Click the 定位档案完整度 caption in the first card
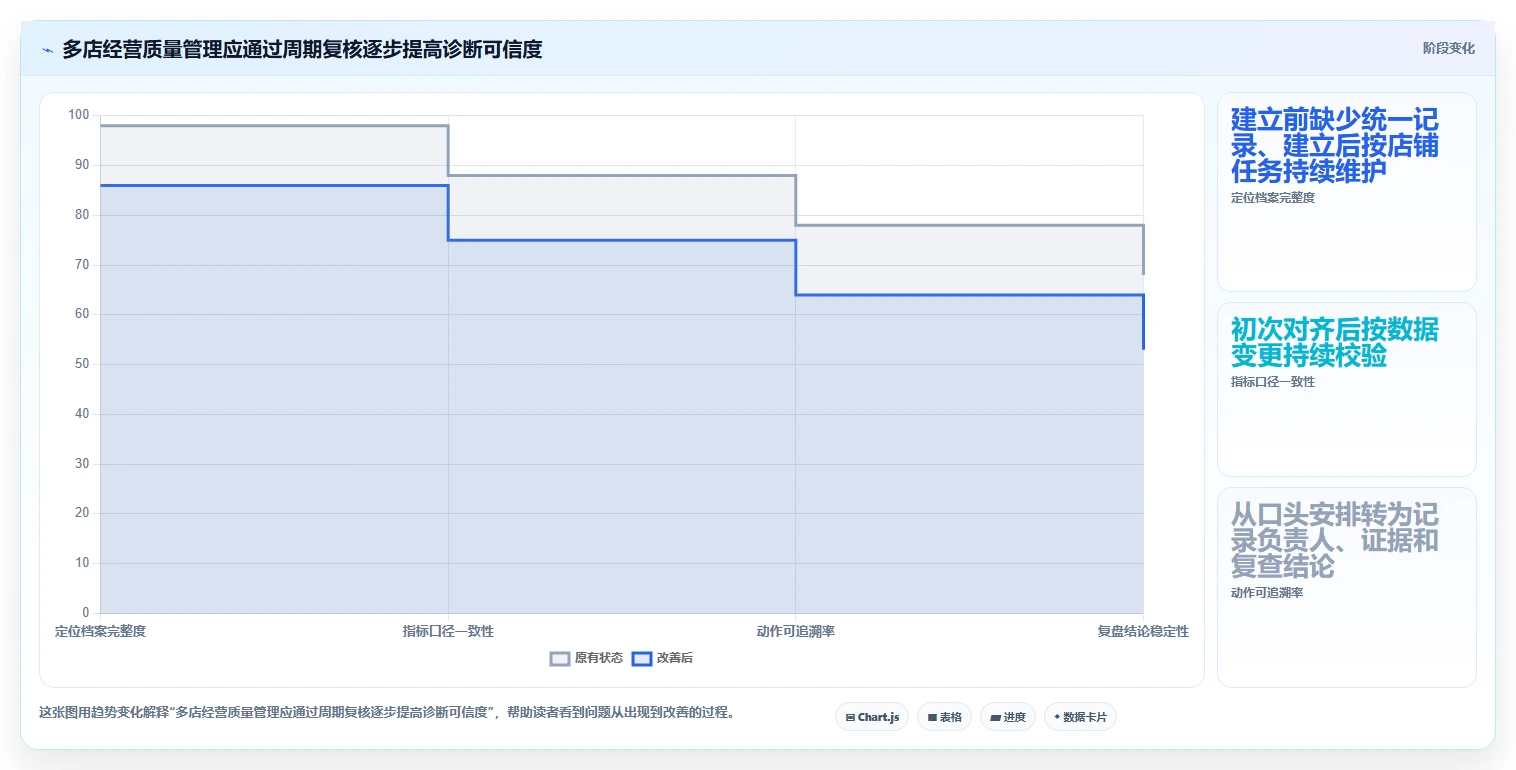 point(1273,198)
